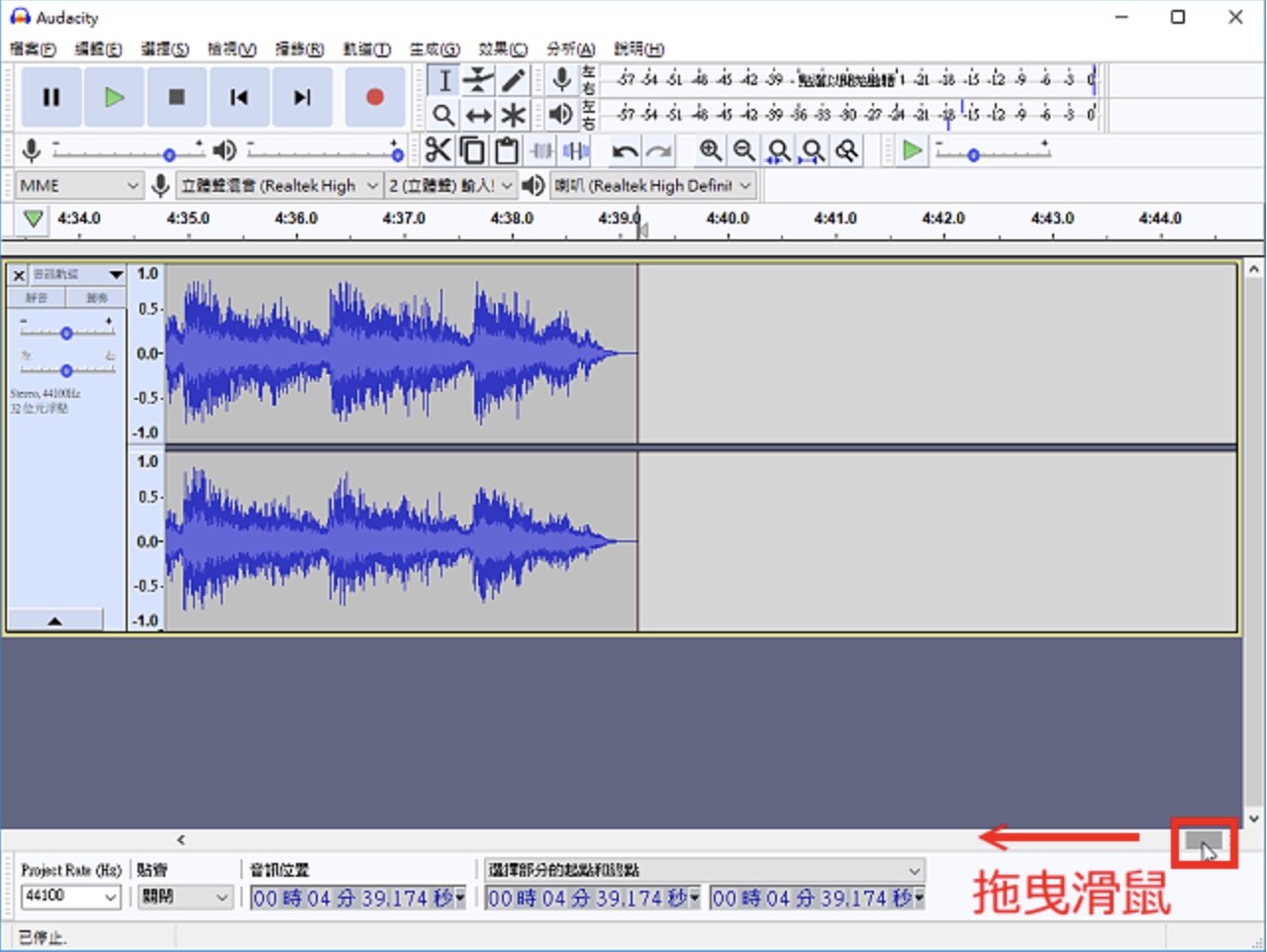This screenshot has height=952, width=1267.
Task: Select the Zoom (magnifier) tool
Action: pyautogui.click(x=444, y=115)
